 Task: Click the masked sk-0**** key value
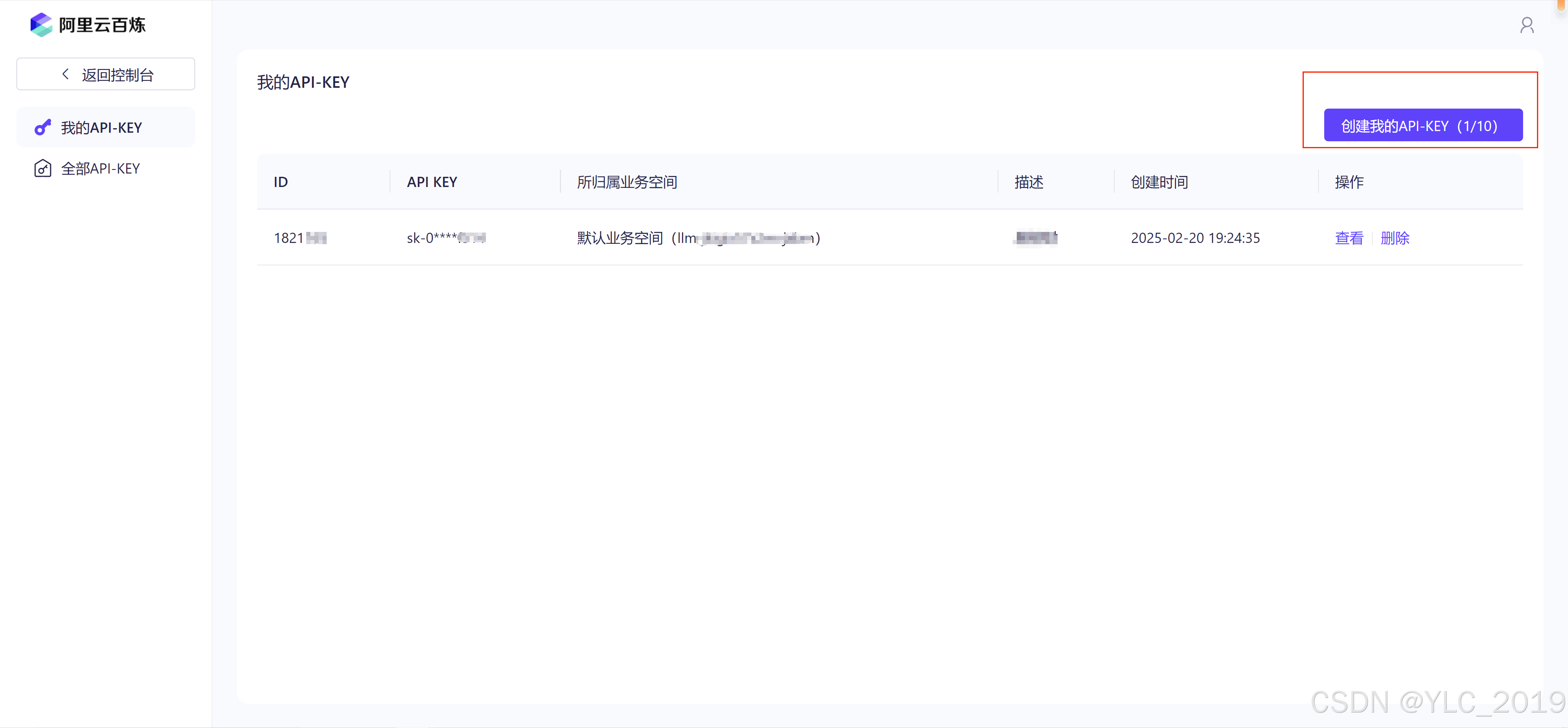coord(445,238)
